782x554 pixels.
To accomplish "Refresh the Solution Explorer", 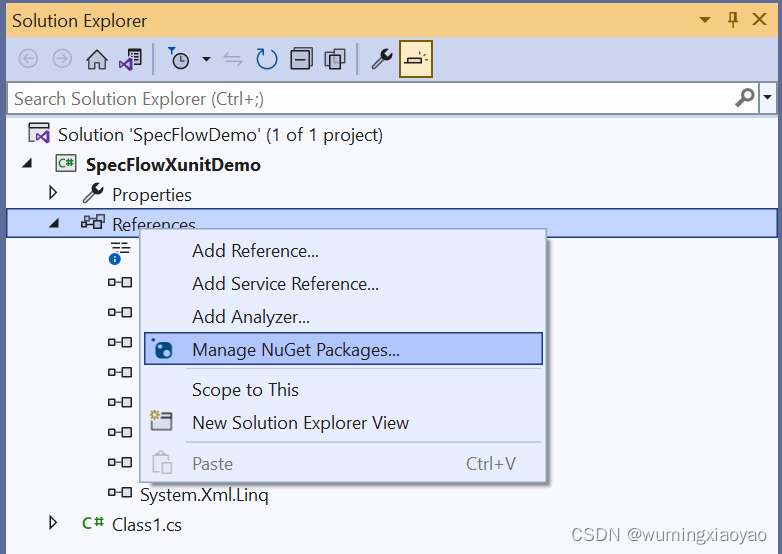I will pos(266,59).
